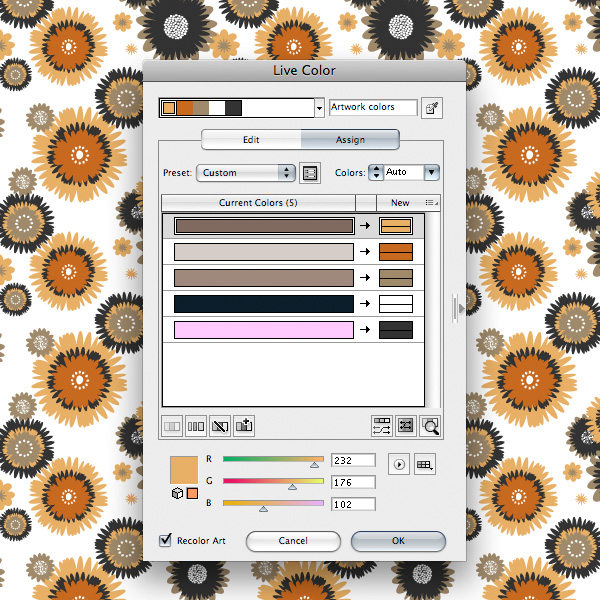
Task: Toggle the arrow for the tan third row
Action: pos(365,277)
